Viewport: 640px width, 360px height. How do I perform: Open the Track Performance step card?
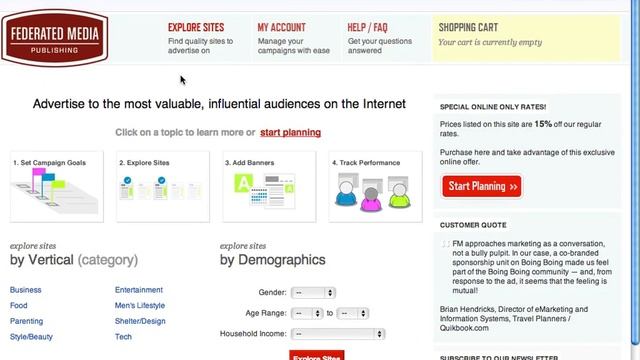[x=376, y=187]
